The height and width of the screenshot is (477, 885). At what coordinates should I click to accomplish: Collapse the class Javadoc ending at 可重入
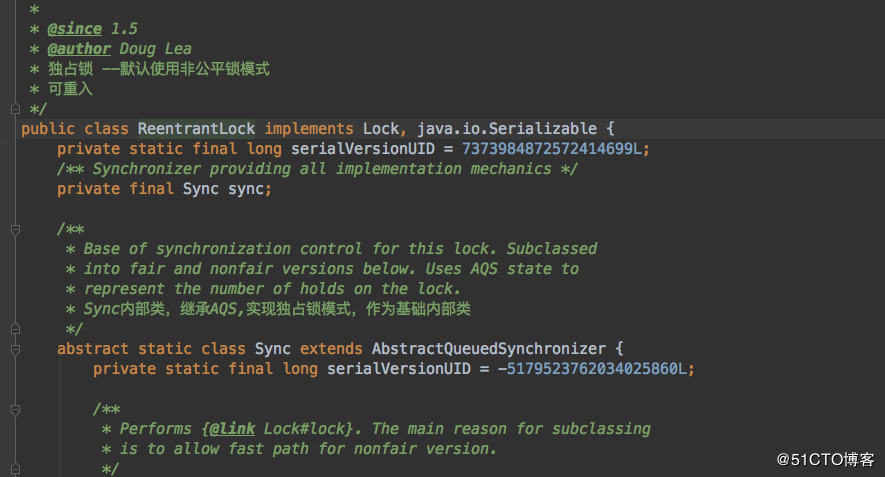(14, 108)
